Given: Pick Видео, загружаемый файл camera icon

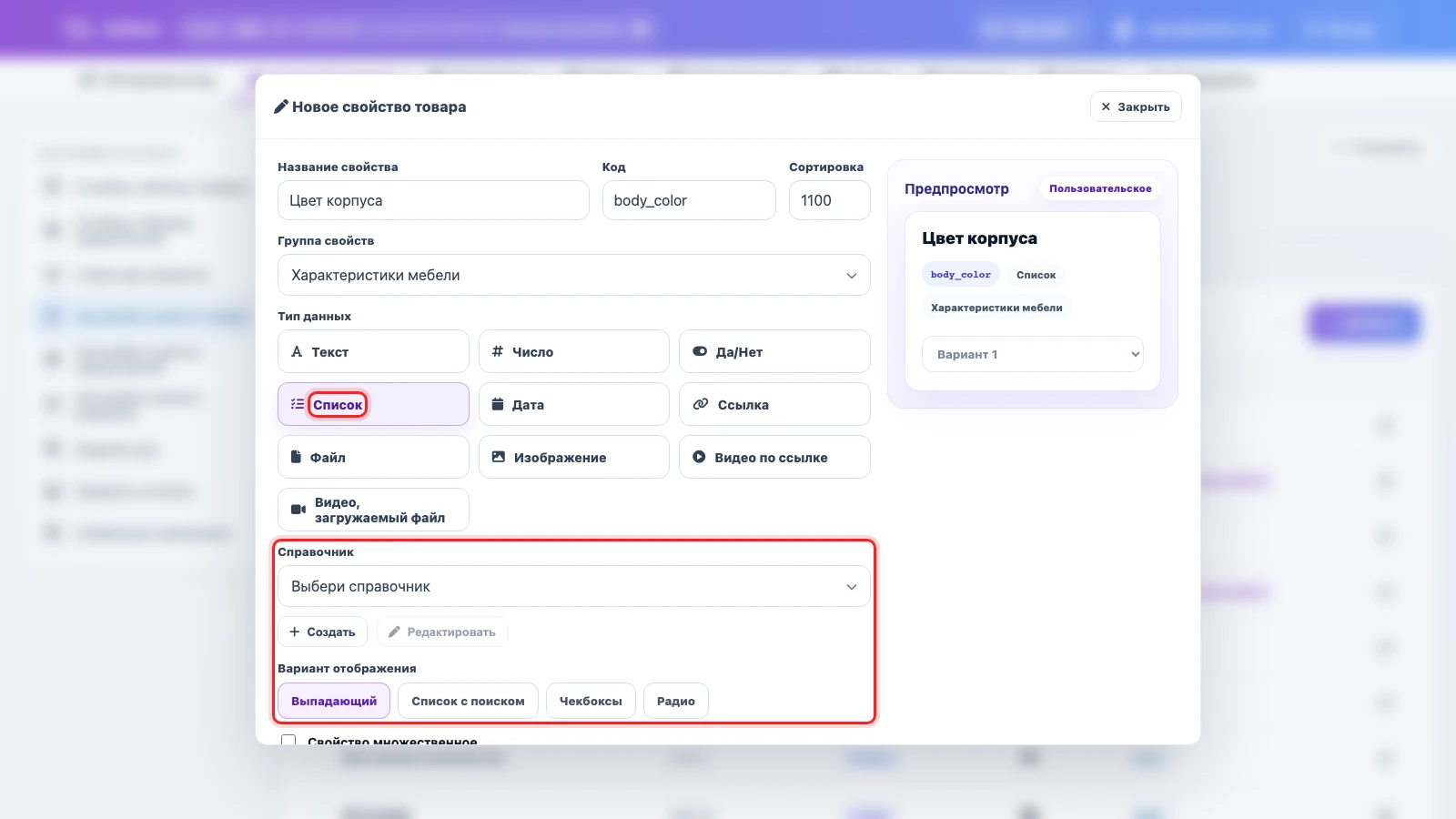Looking at the screenshot, I should click(x=298, y=510).
